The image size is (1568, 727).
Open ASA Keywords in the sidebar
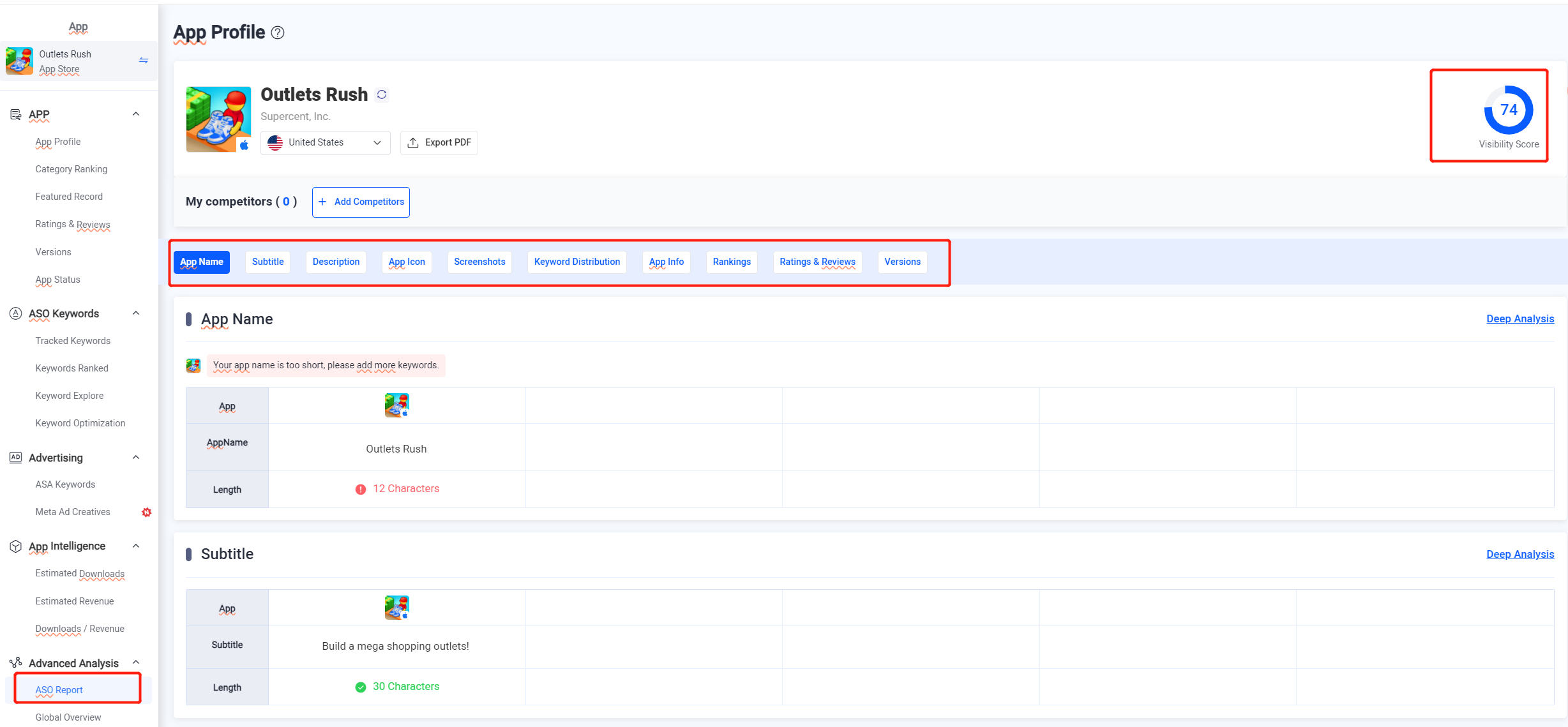click(65, 484)
